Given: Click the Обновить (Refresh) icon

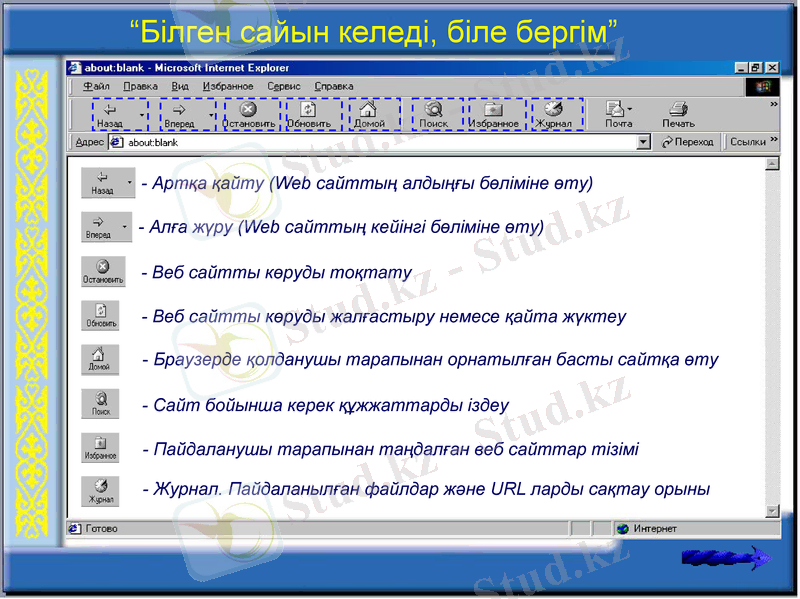Looking at the screenshot, I should coord(305,110).
